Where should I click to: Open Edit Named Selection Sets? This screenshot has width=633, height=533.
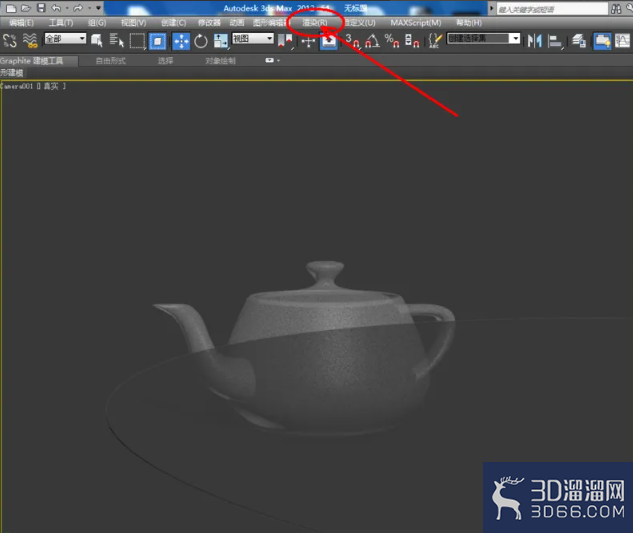[x=435, y=41]
